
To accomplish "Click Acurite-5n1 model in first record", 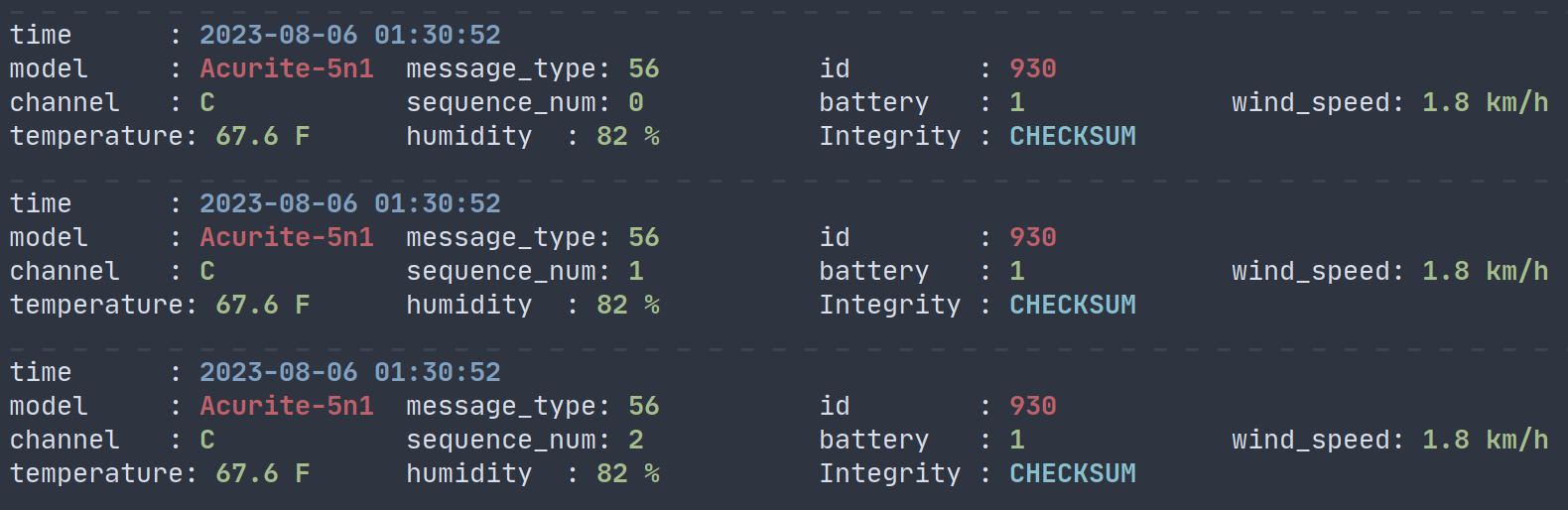I will tap(287, 68).
